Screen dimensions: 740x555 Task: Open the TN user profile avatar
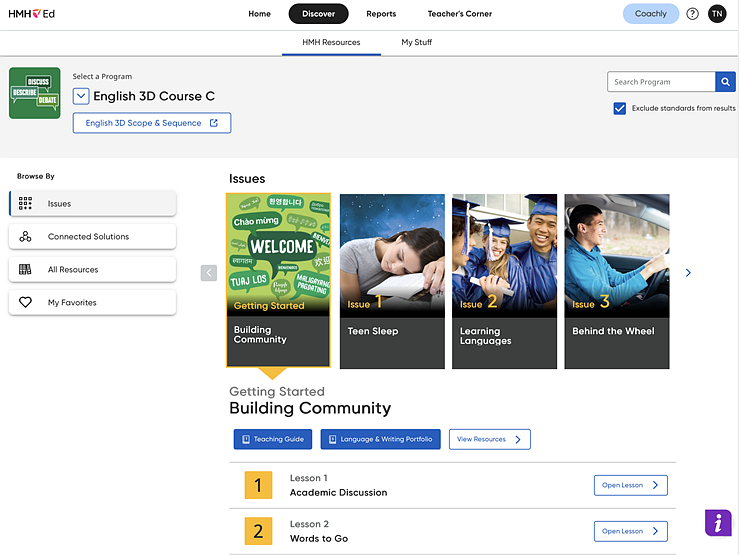click(x=717, y=14)
